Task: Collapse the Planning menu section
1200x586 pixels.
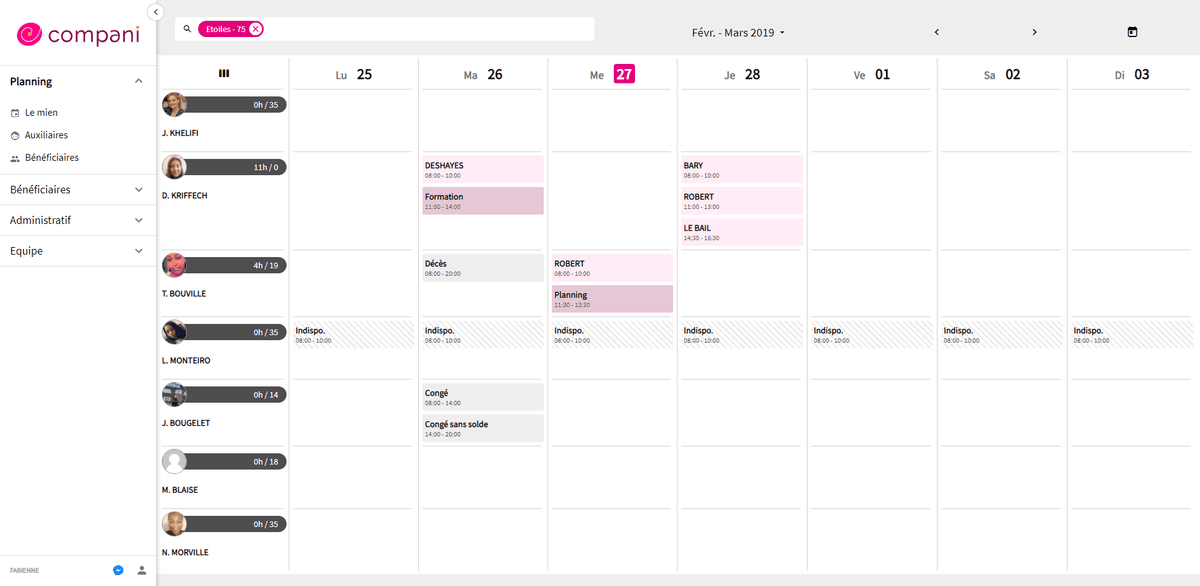Action: pos(138,82)
